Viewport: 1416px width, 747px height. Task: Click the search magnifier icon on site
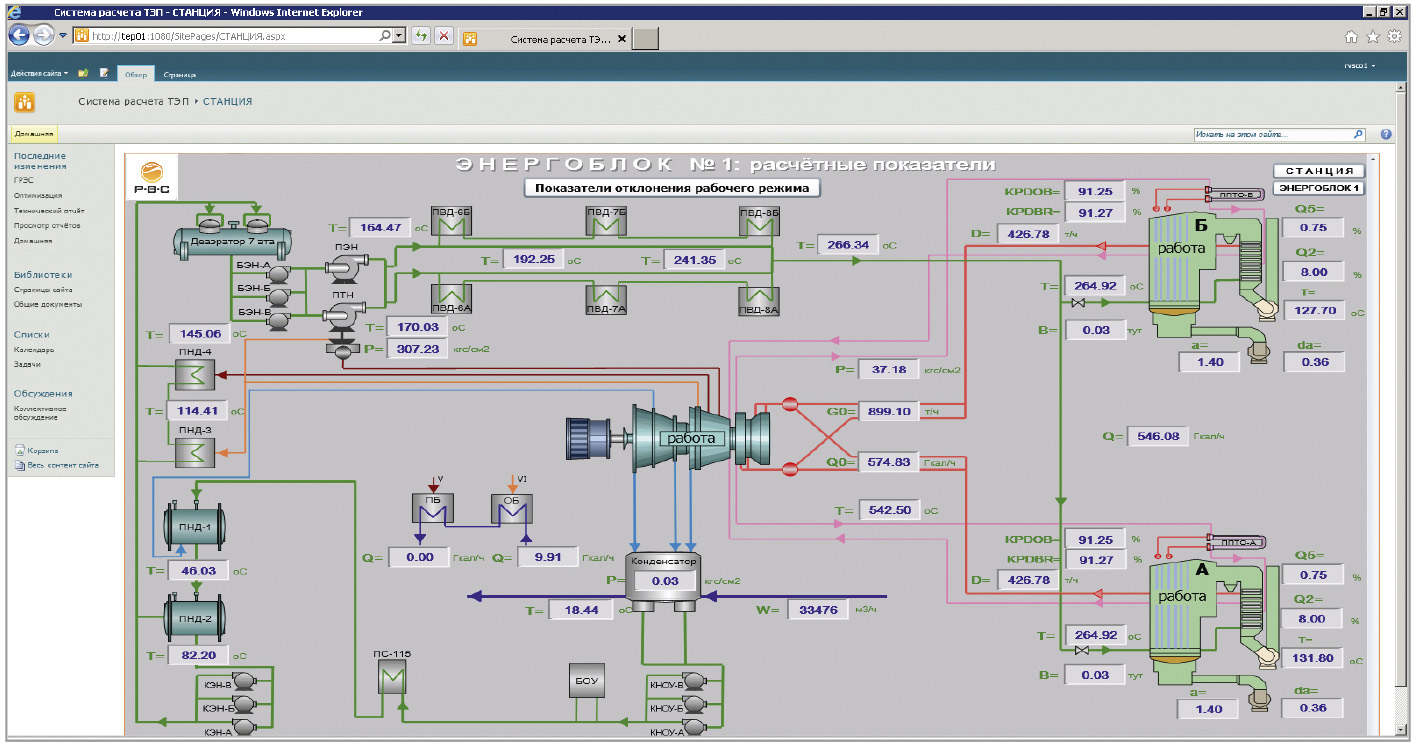coord(1358,134)
